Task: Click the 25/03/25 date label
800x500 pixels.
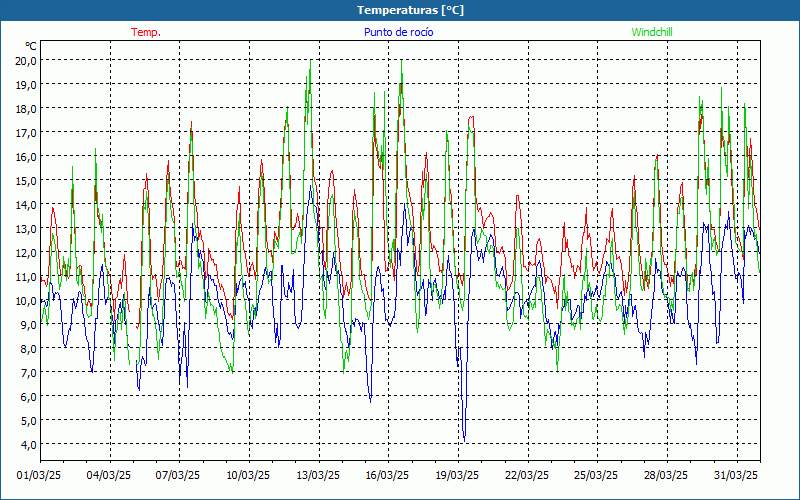Action: click(x=596, y=476)
